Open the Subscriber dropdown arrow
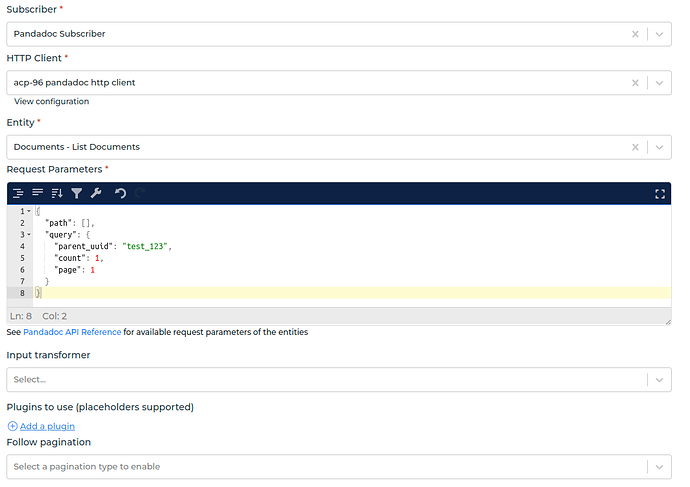Screen dimensions: 690x487 659,34
